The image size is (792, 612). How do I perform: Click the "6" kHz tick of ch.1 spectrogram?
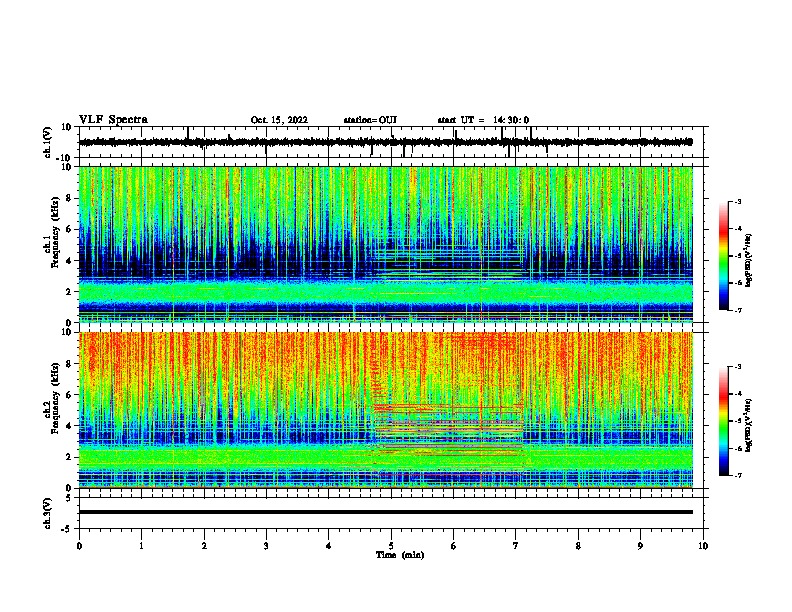point(70,229)
